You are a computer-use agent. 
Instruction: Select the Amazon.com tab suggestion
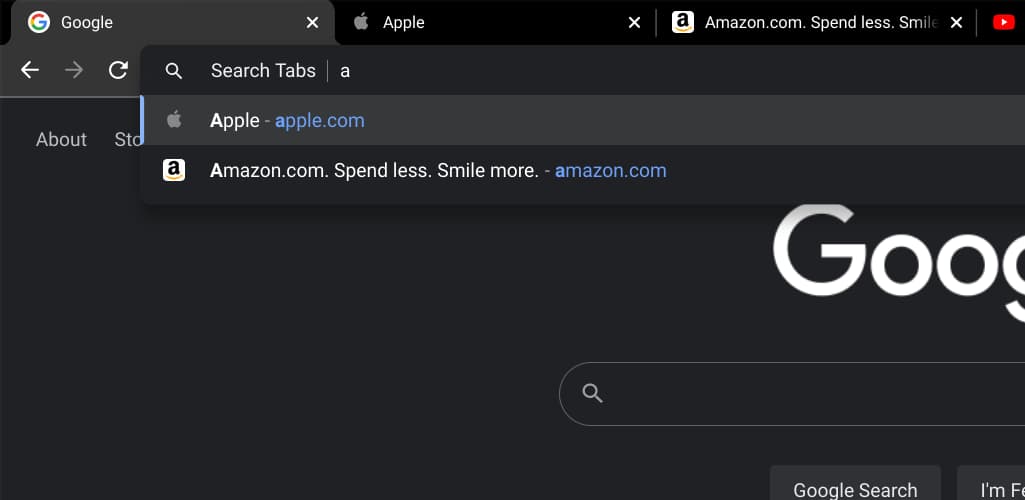438,170
